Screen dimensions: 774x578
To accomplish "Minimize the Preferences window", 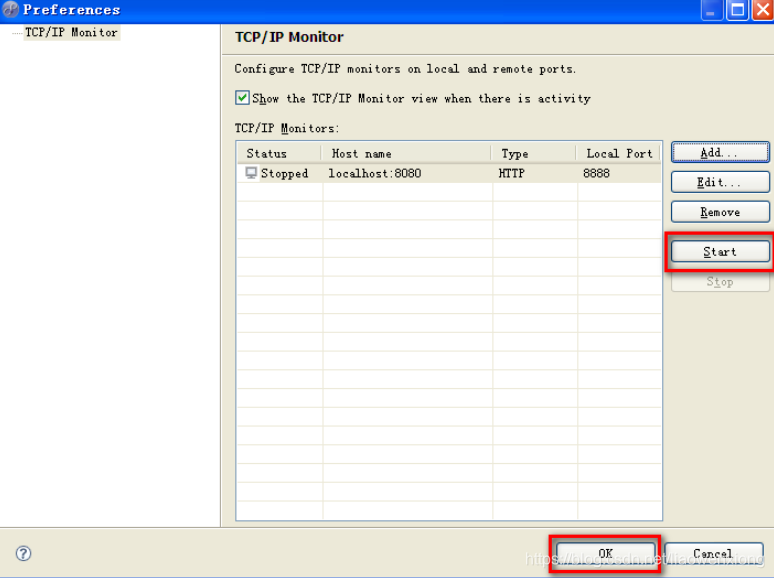I will point(711,10).
